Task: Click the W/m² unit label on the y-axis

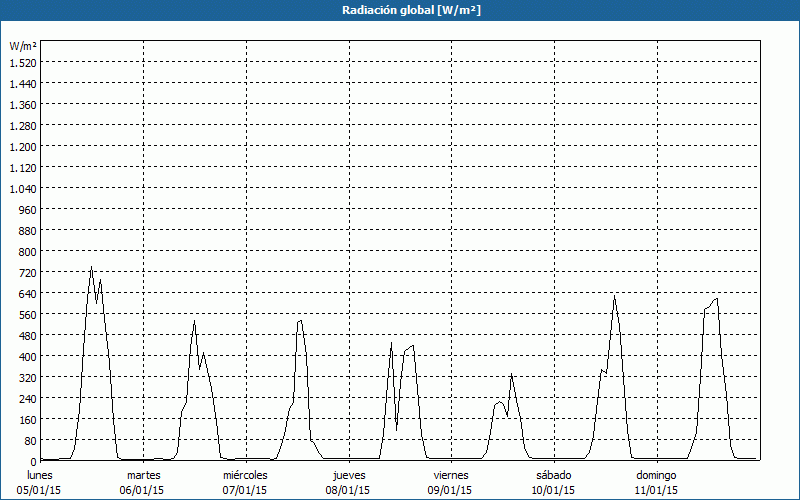Action: click(23, 46)
